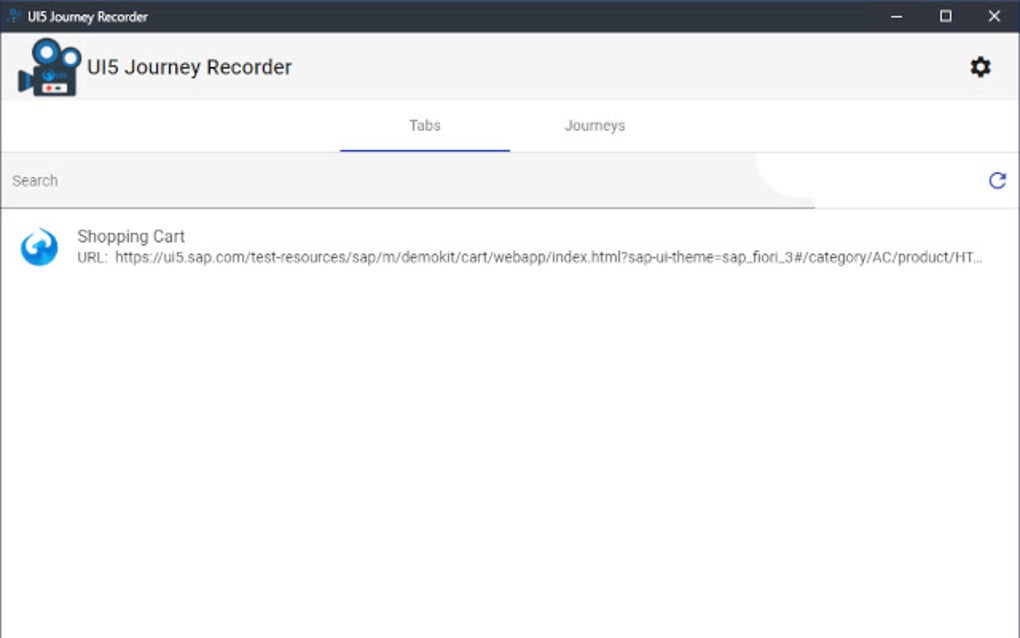Click the Search placeholder text
Screen dimensions: 1020x638
click(x=34, y=181)
